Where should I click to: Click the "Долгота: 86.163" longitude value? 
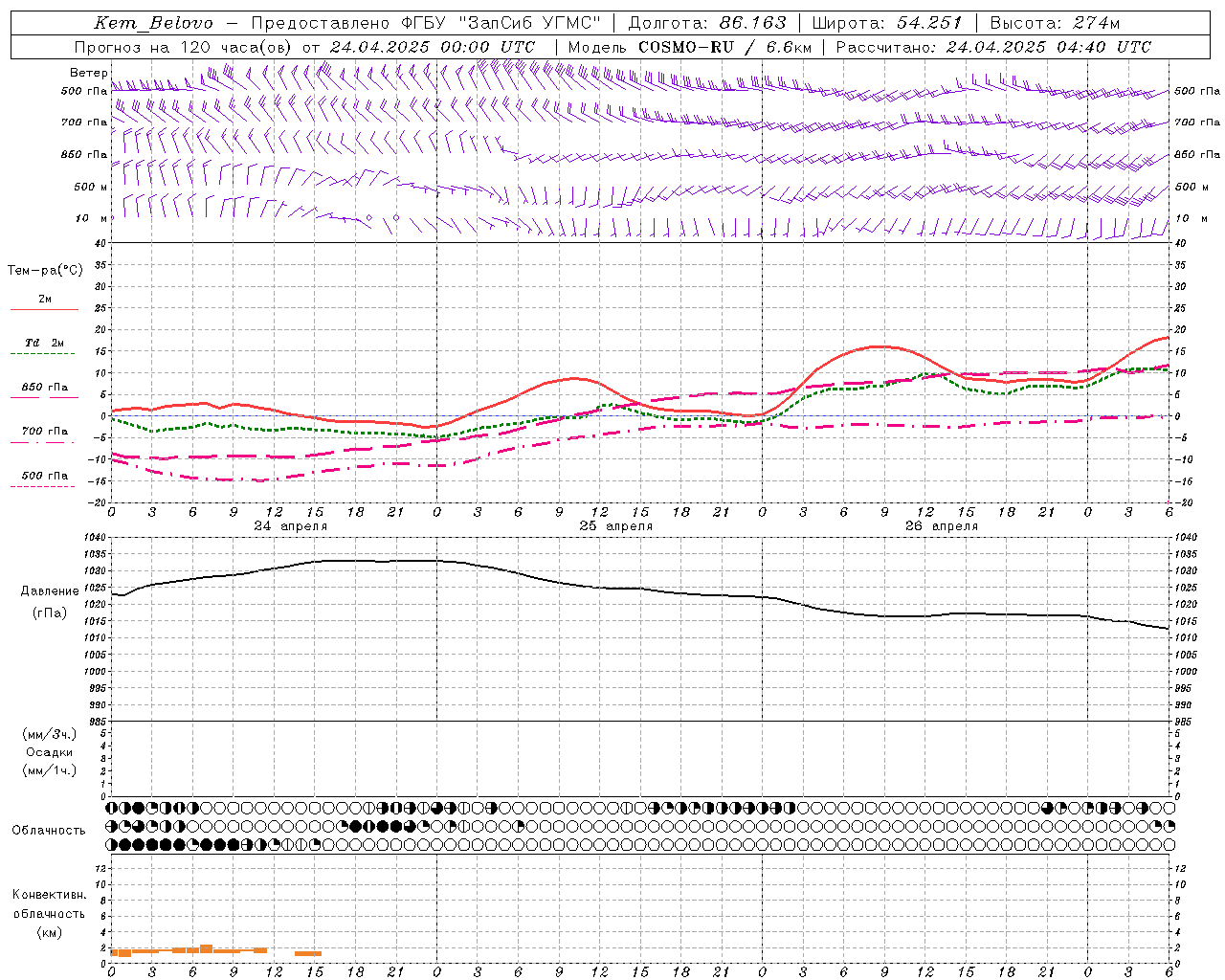coord(706,23)
